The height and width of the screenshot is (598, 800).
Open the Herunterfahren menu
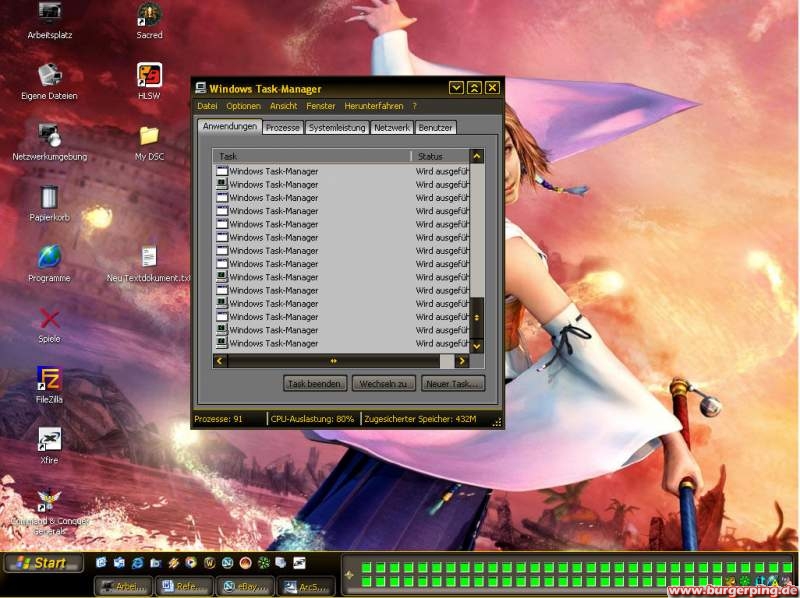373,105
